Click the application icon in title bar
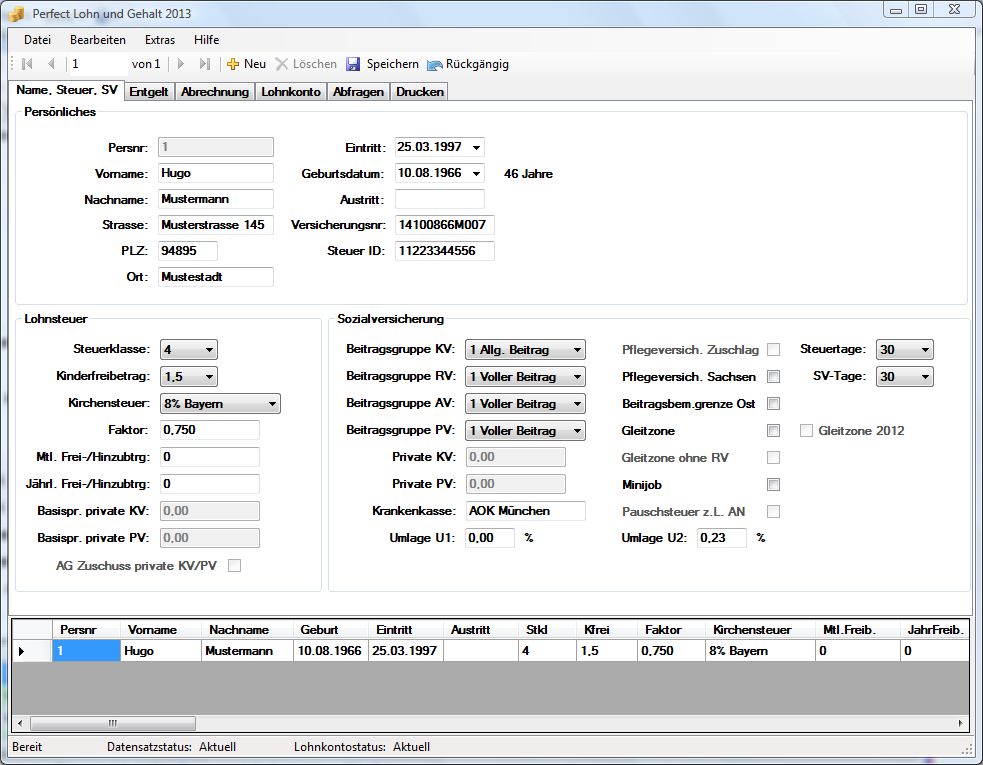 click(x=17, y=13)
